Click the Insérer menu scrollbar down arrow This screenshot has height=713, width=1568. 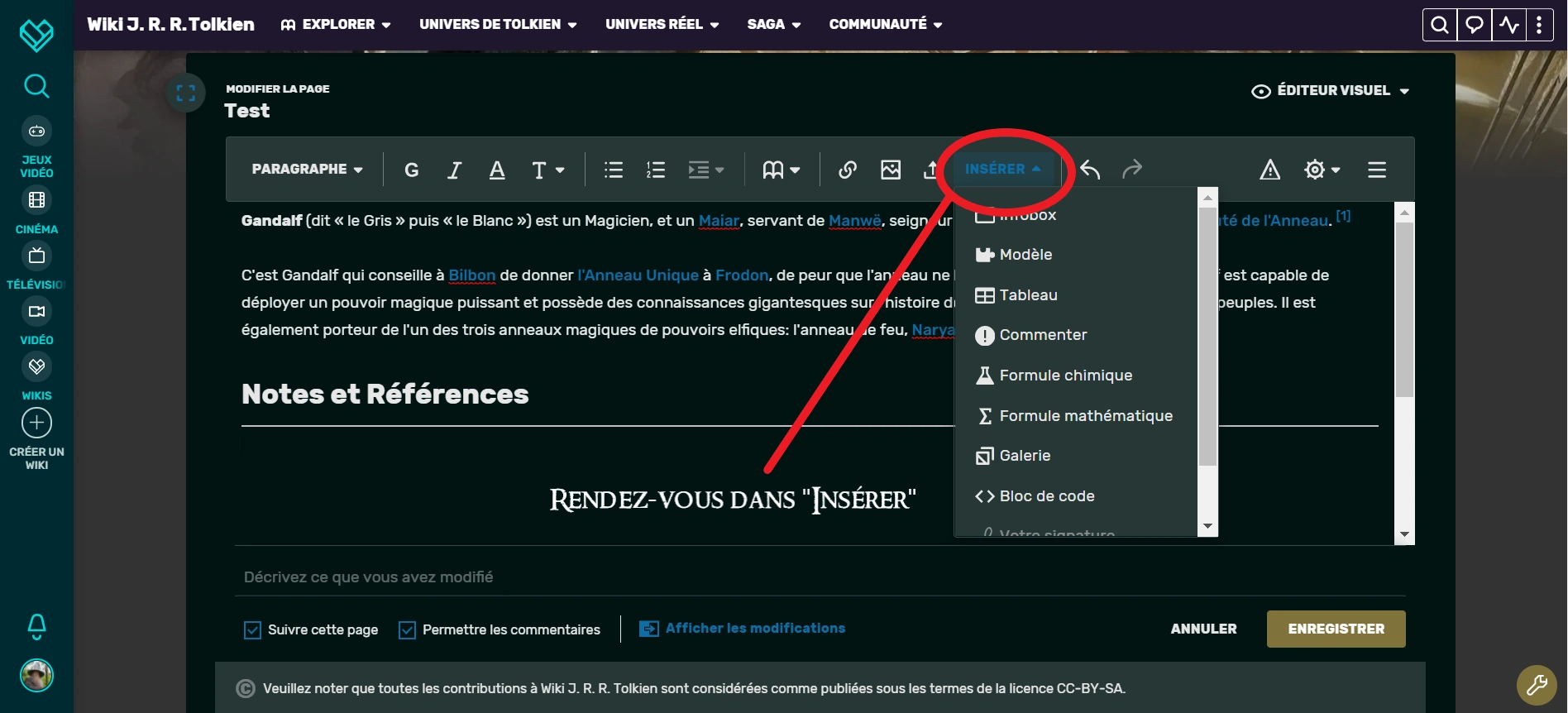(1207, 527)
